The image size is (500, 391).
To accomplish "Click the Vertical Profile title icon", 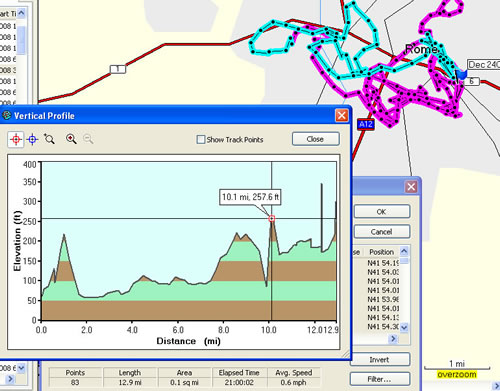I will pos(7,116).
